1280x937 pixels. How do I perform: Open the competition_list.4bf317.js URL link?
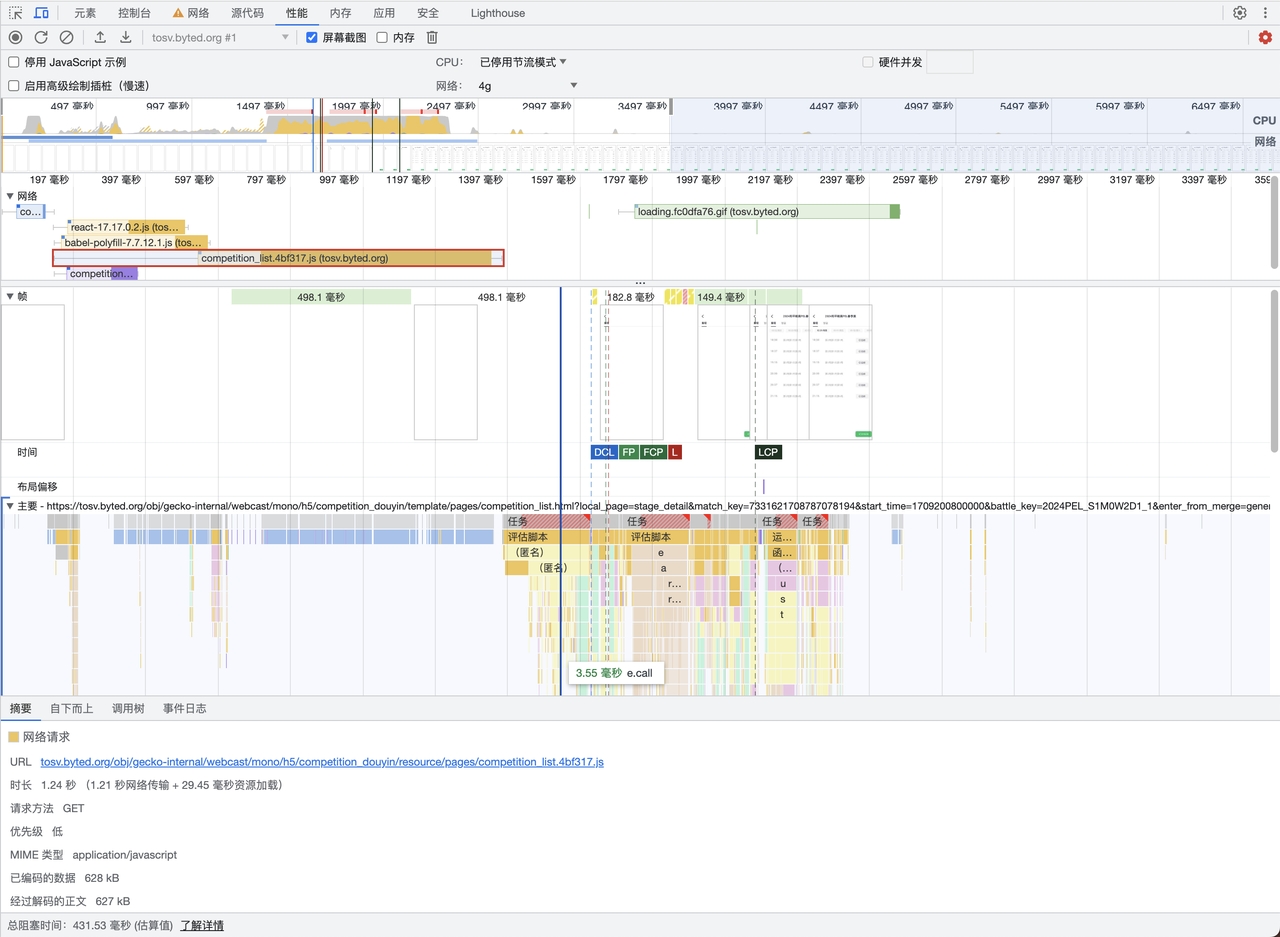(321, 762)
